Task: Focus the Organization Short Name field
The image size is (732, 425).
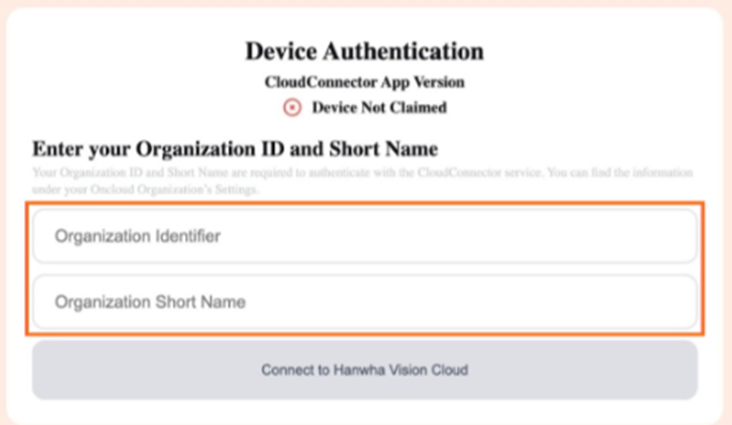Action: pos(365,302)
